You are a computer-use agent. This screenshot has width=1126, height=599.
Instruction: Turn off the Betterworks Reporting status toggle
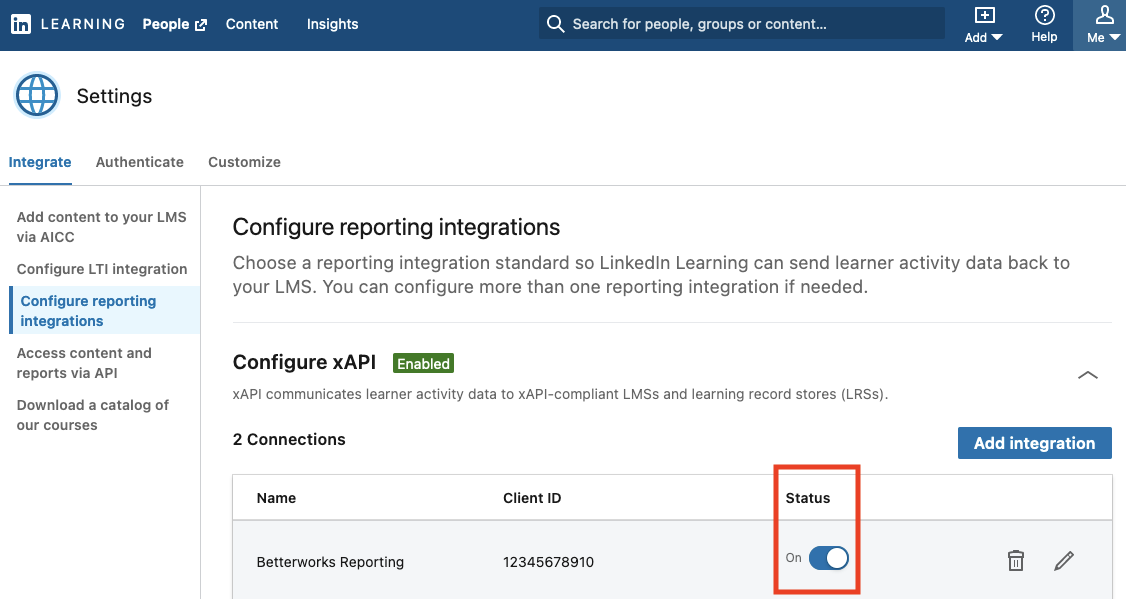tap(828, 558)
